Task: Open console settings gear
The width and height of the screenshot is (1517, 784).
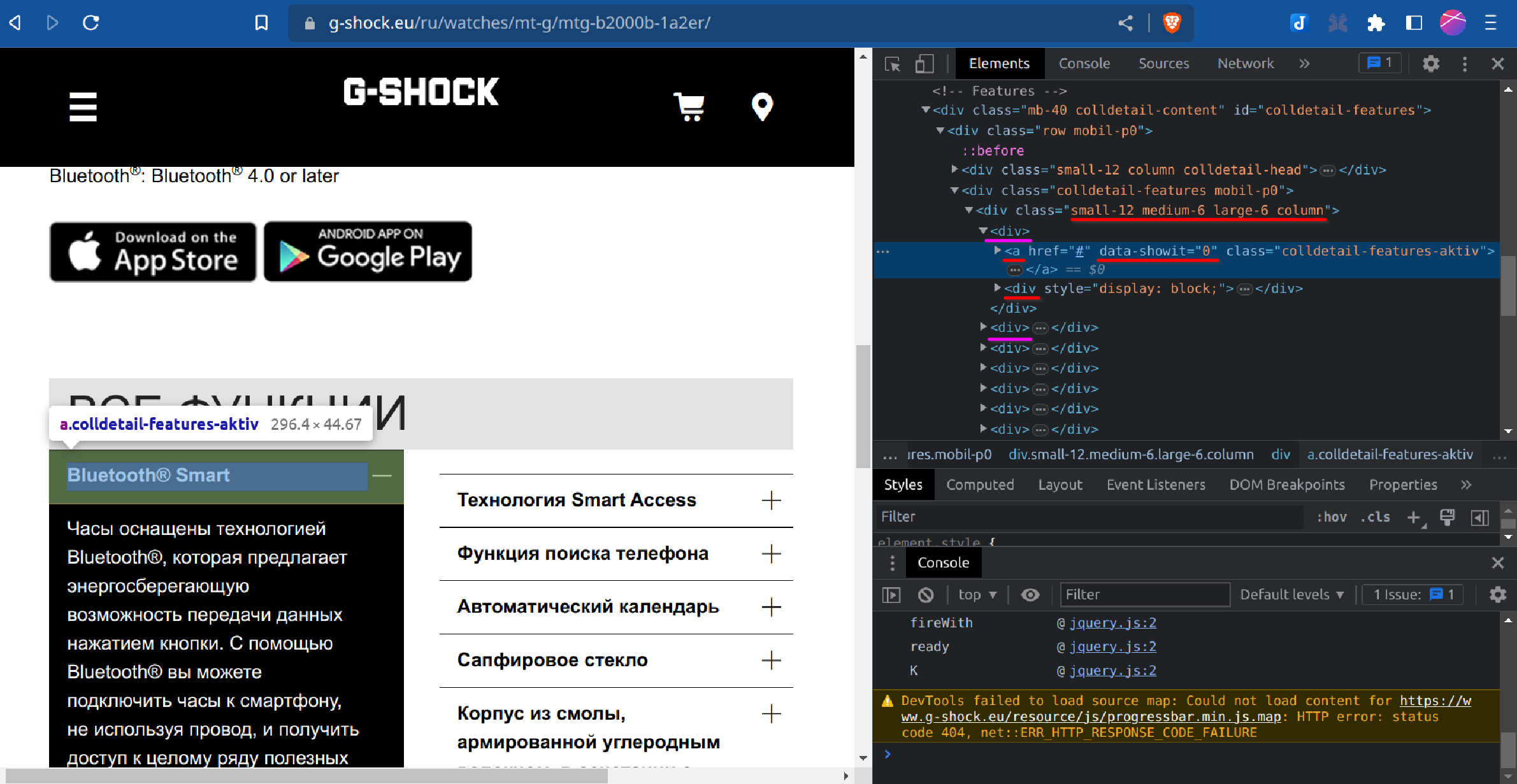Action: 1498,595
